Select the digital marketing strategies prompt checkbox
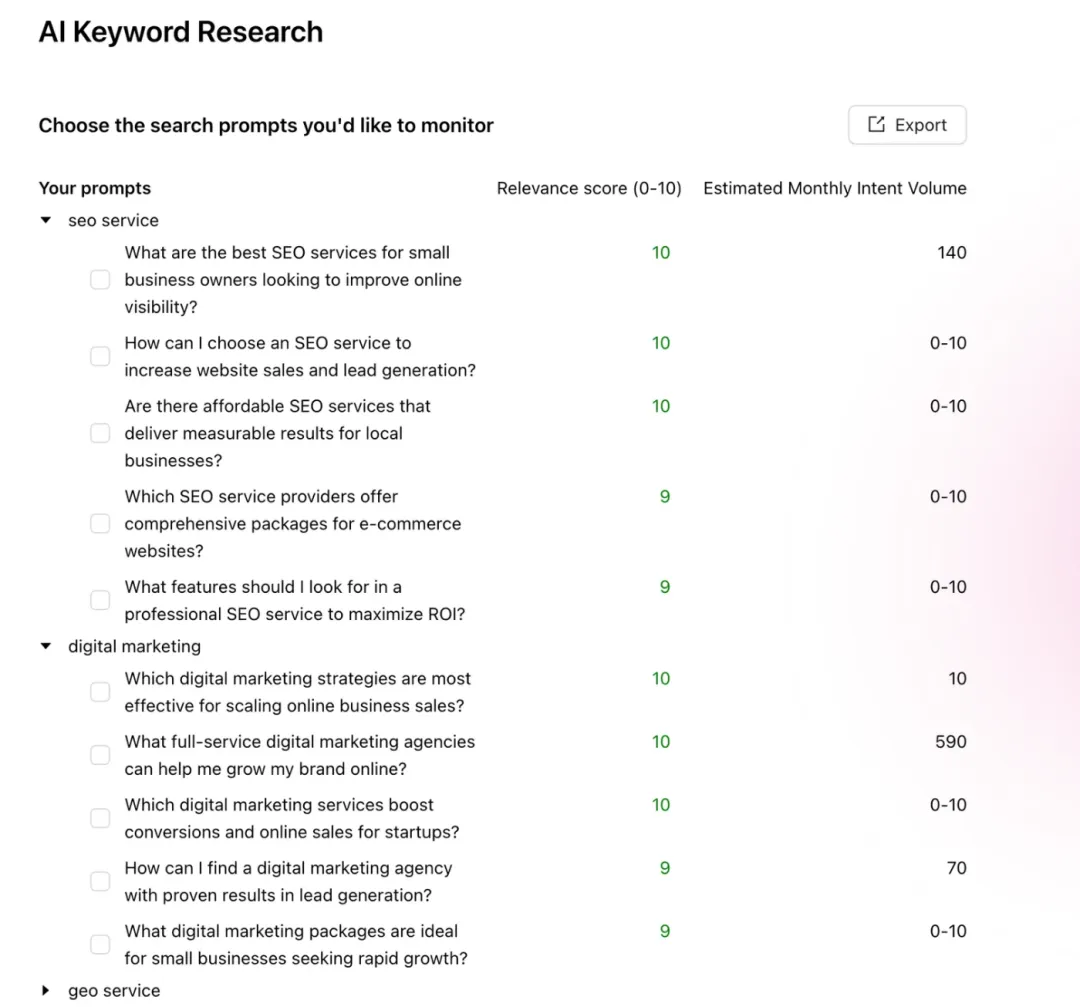 point(100,692)
